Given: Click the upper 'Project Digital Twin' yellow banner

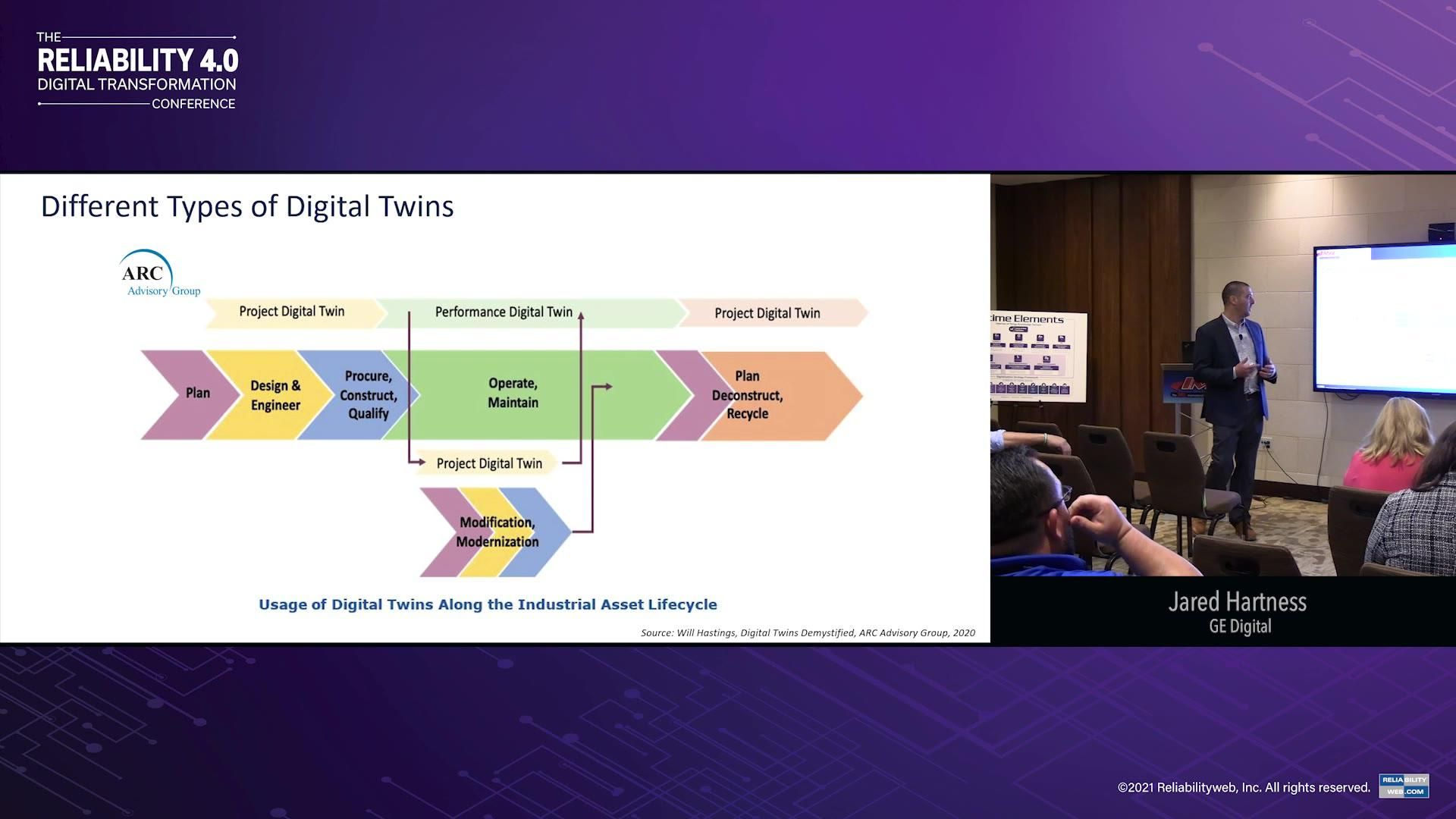Looking at the screenshot, I should 290,312.
